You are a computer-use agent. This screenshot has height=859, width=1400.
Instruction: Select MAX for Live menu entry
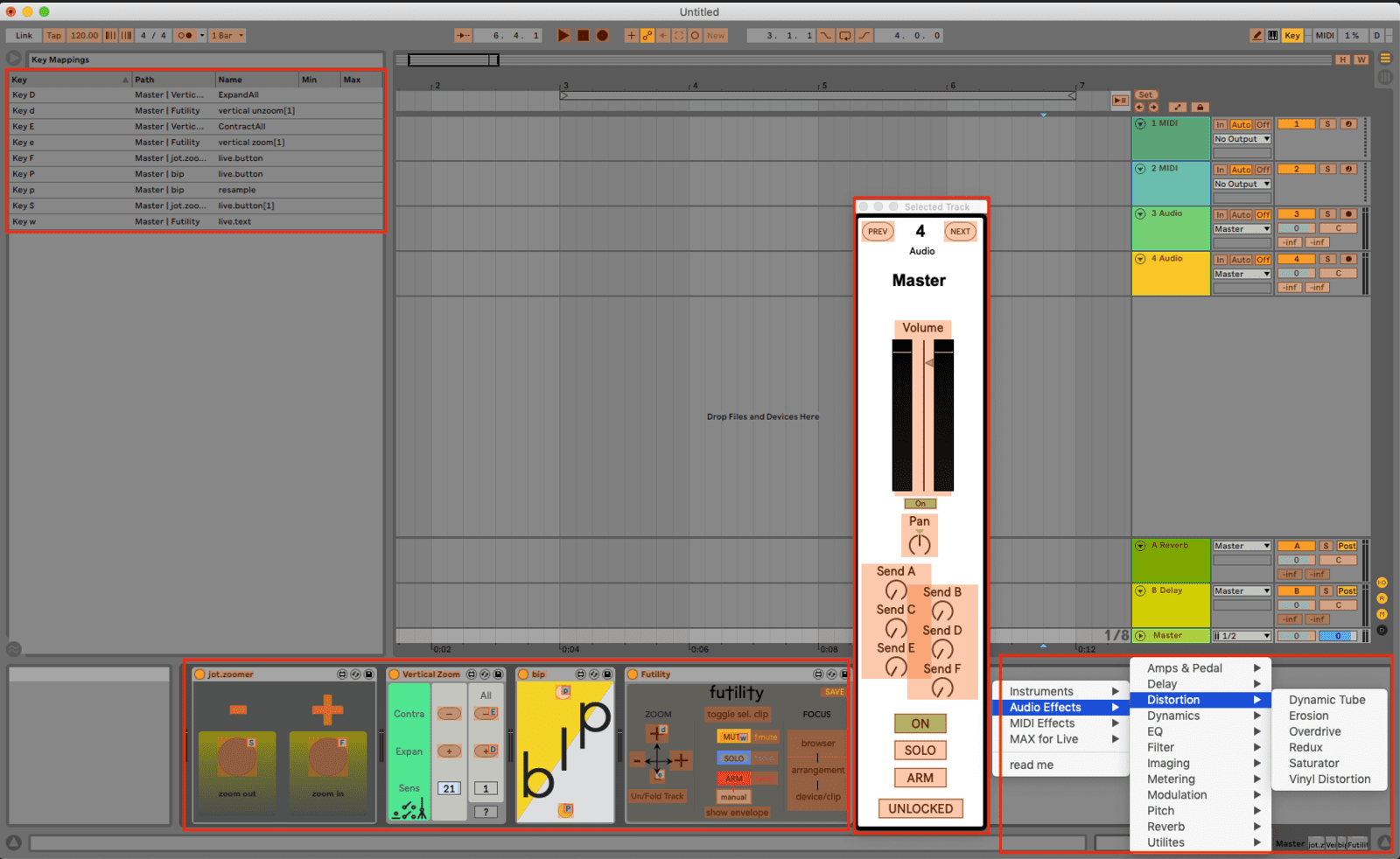(1062, 739)
